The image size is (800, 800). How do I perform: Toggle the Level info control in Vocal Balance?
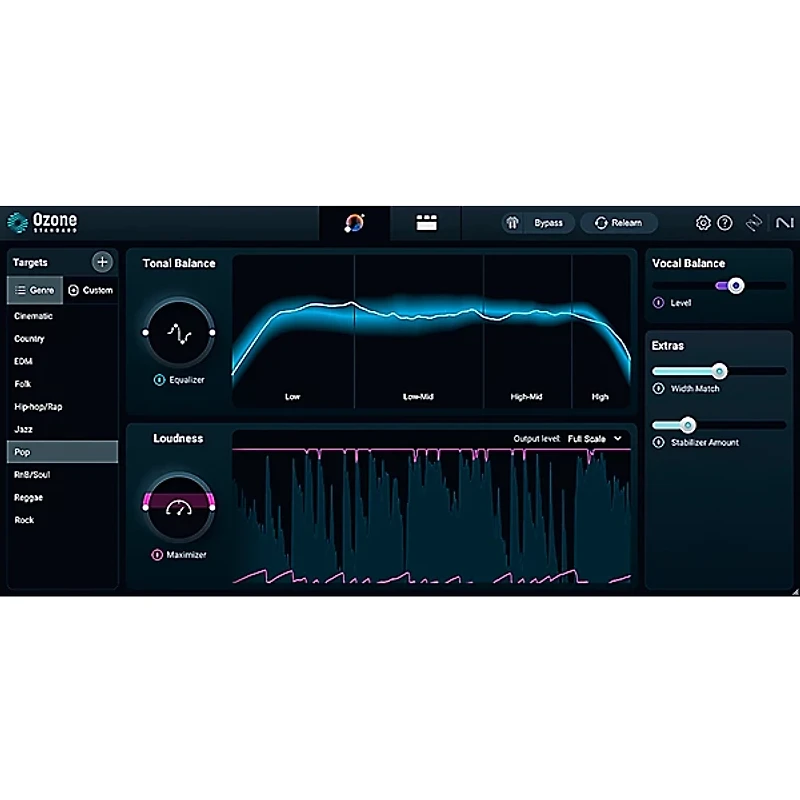coord(660,303)
